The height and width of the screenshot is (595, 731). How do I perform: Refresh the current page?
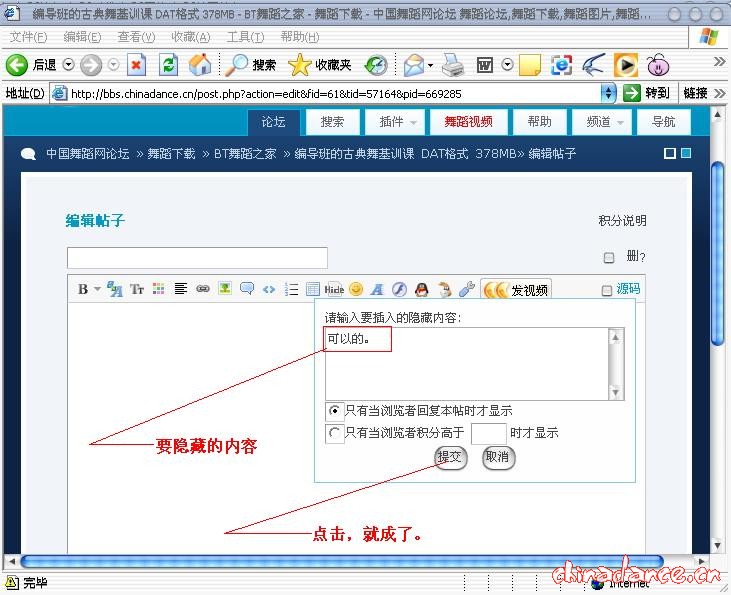[168, 65]
